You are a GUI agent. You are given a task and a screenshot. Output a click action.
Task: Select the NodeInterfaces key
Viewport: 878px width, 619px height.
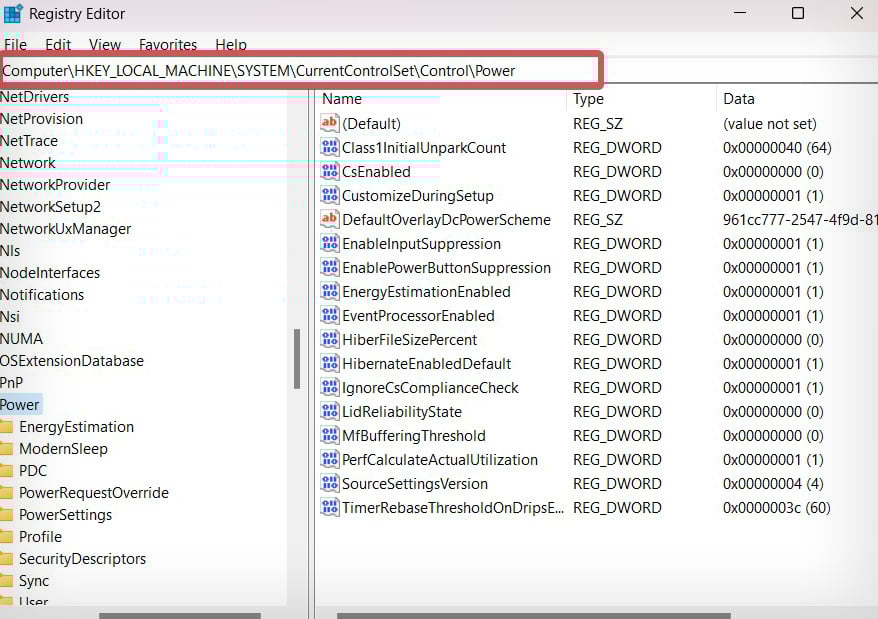(x=50, y=273)
